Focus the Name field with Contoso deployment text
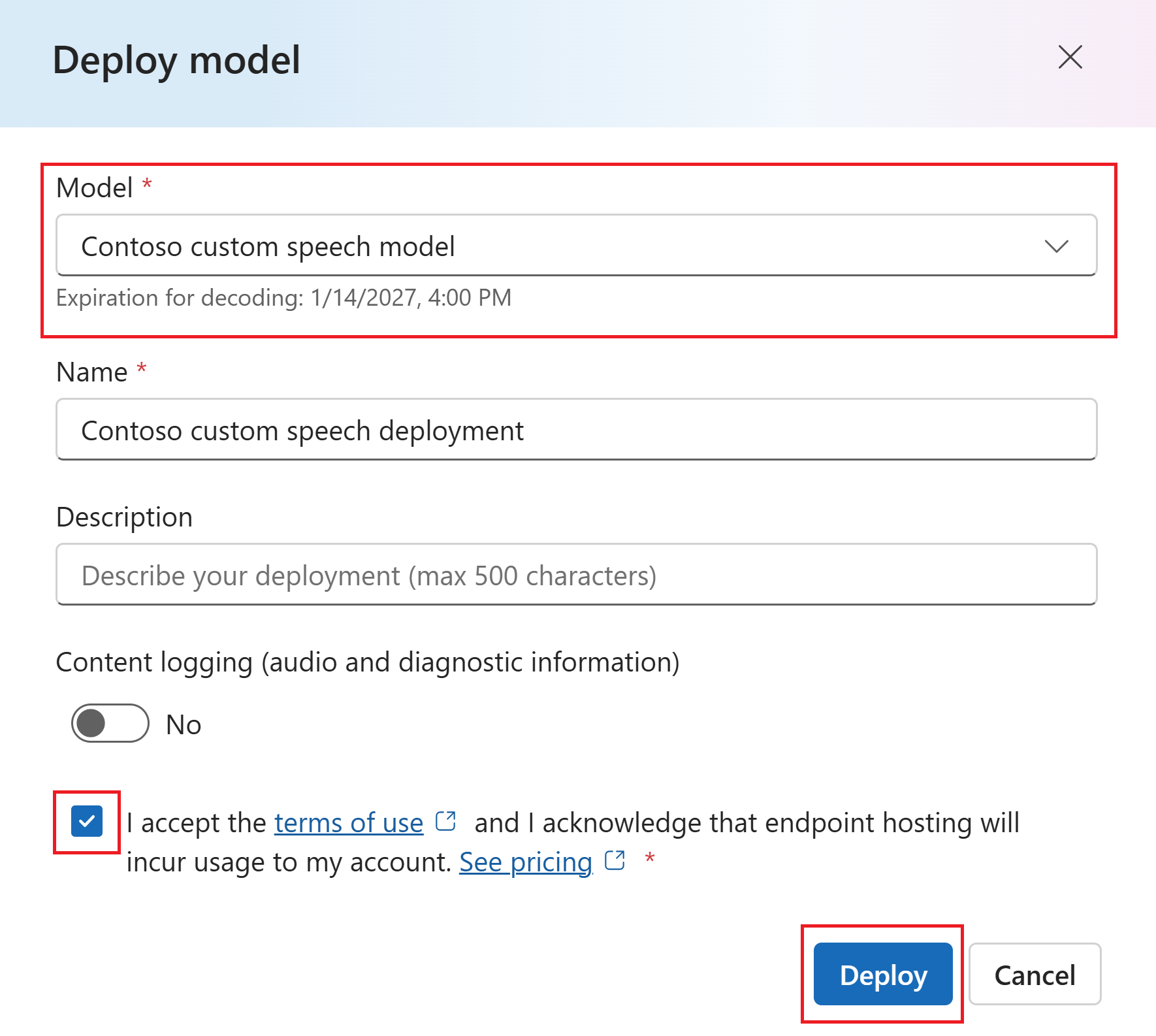1156x1036 pixels. (576, 430)
